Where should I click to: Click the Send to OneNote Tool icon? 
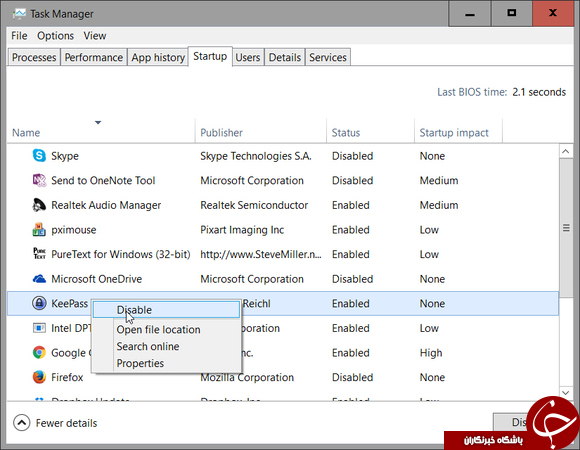pos(39,180)
